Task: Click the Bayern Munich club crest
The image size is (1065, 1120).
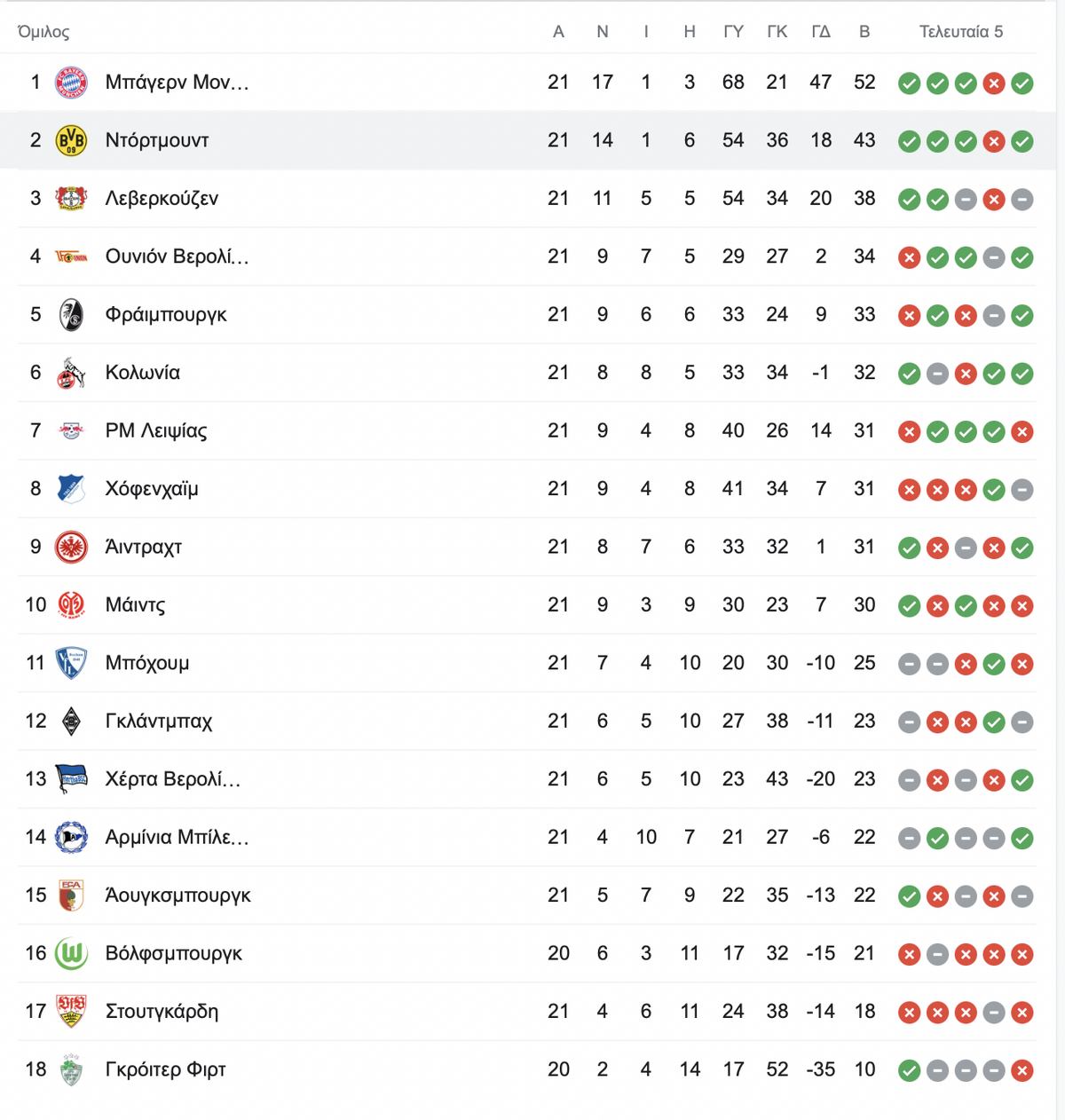Action: [x=71, y=83]
